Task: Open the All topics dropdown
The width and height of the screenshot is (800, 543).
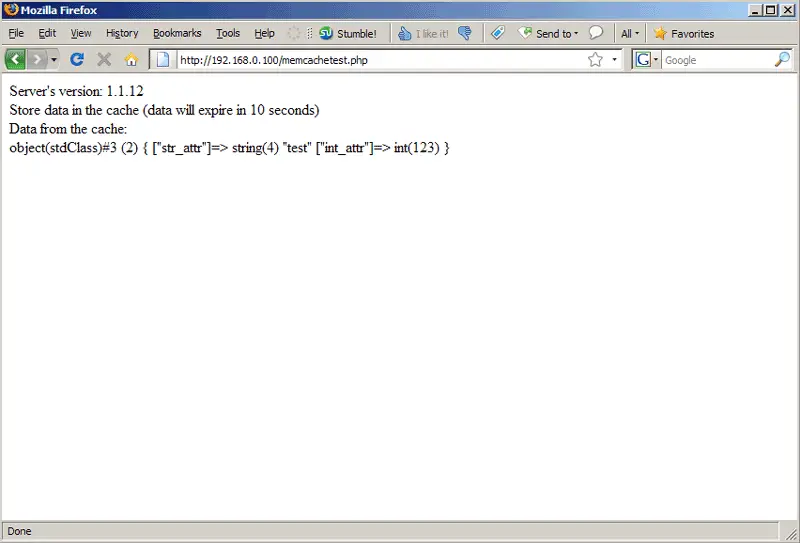Action: 630,33
